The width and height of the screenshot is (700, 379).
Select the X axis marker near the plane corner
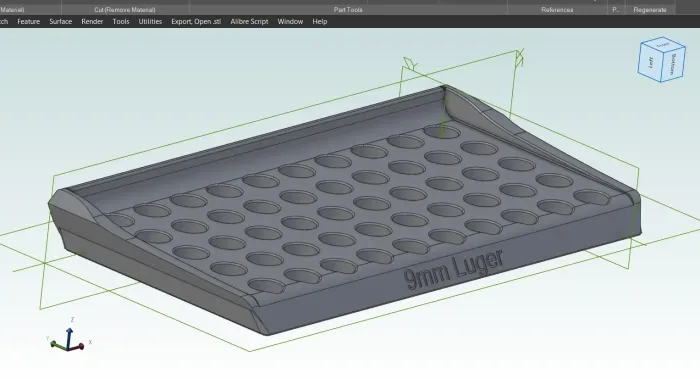coord(519,58)
